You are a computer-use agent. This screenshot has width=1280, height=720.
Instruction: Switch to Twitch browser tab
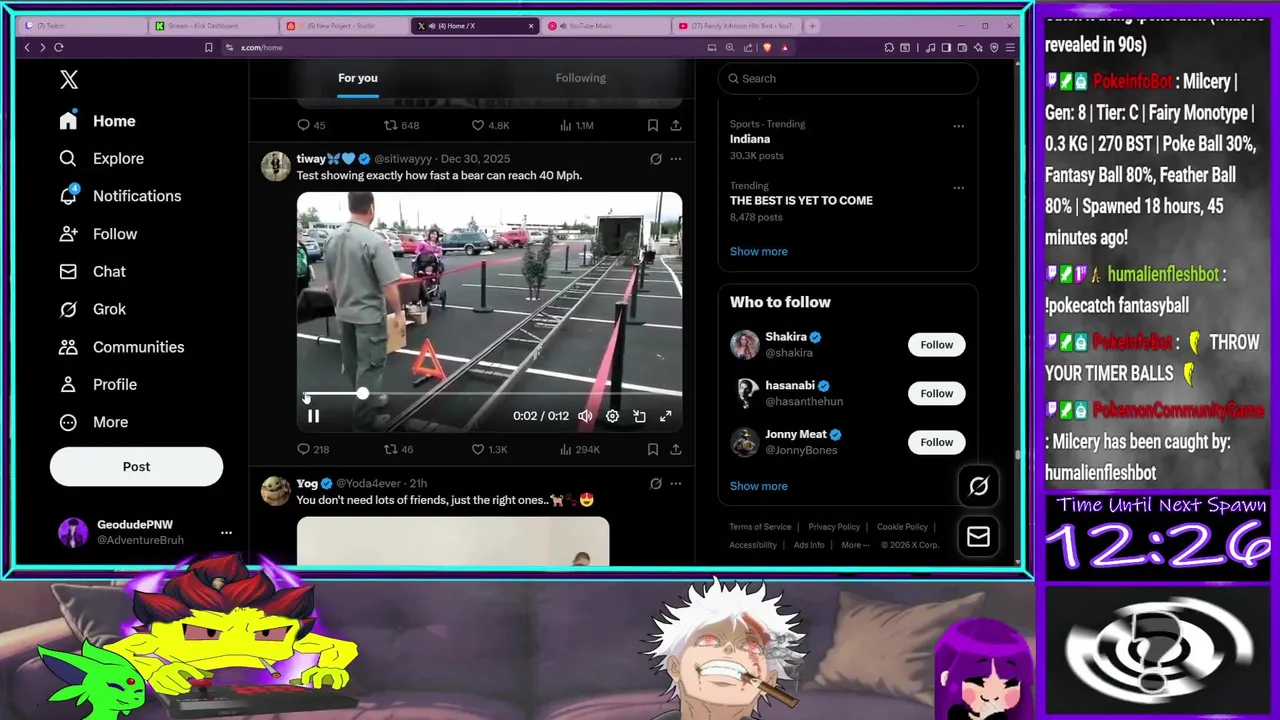[x=84, y=26]
